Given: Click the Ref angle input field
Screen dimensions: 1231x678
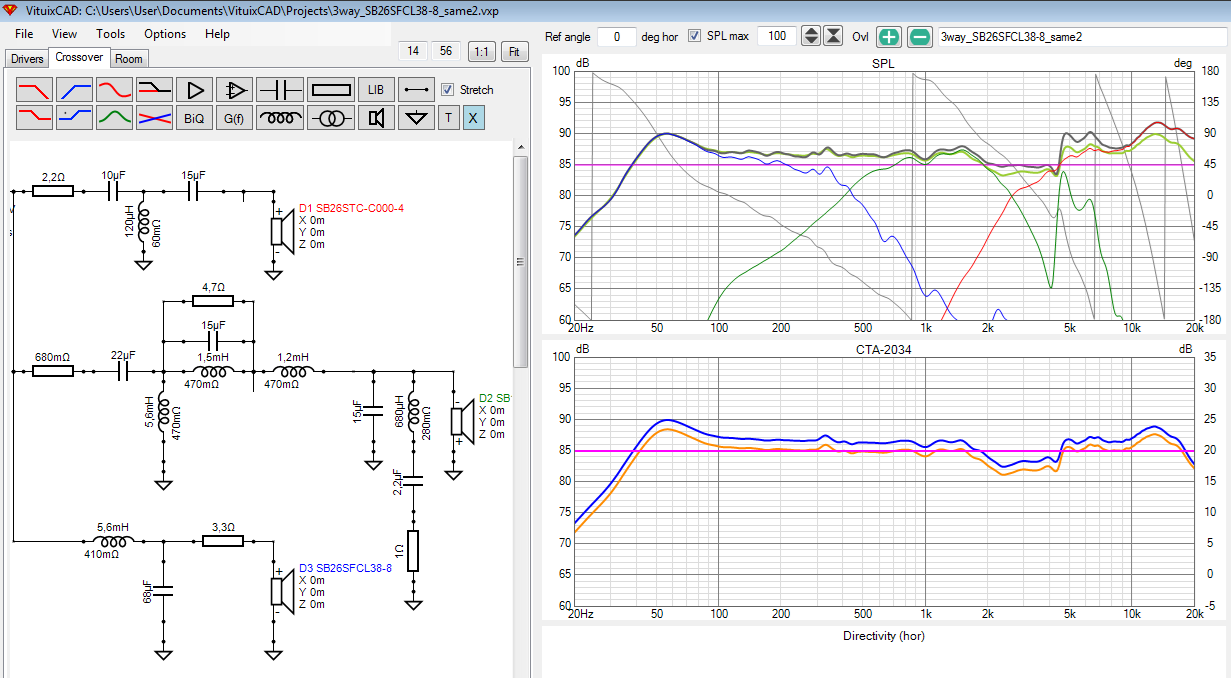Looking at the screenshot, I should pos(617,37).
